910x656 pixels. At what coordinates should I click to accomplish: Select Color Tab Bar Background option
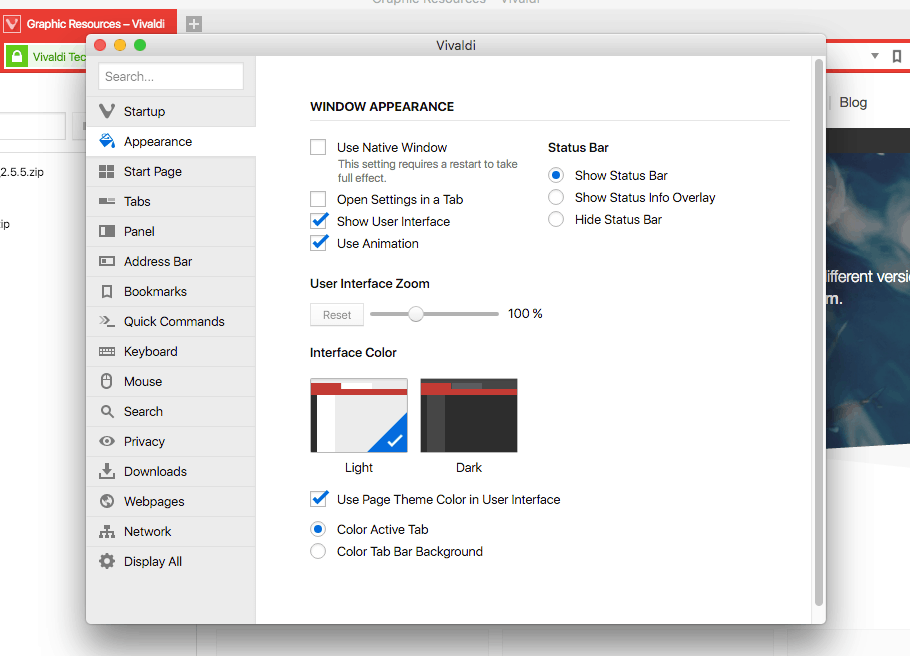[x=318, y=551]
